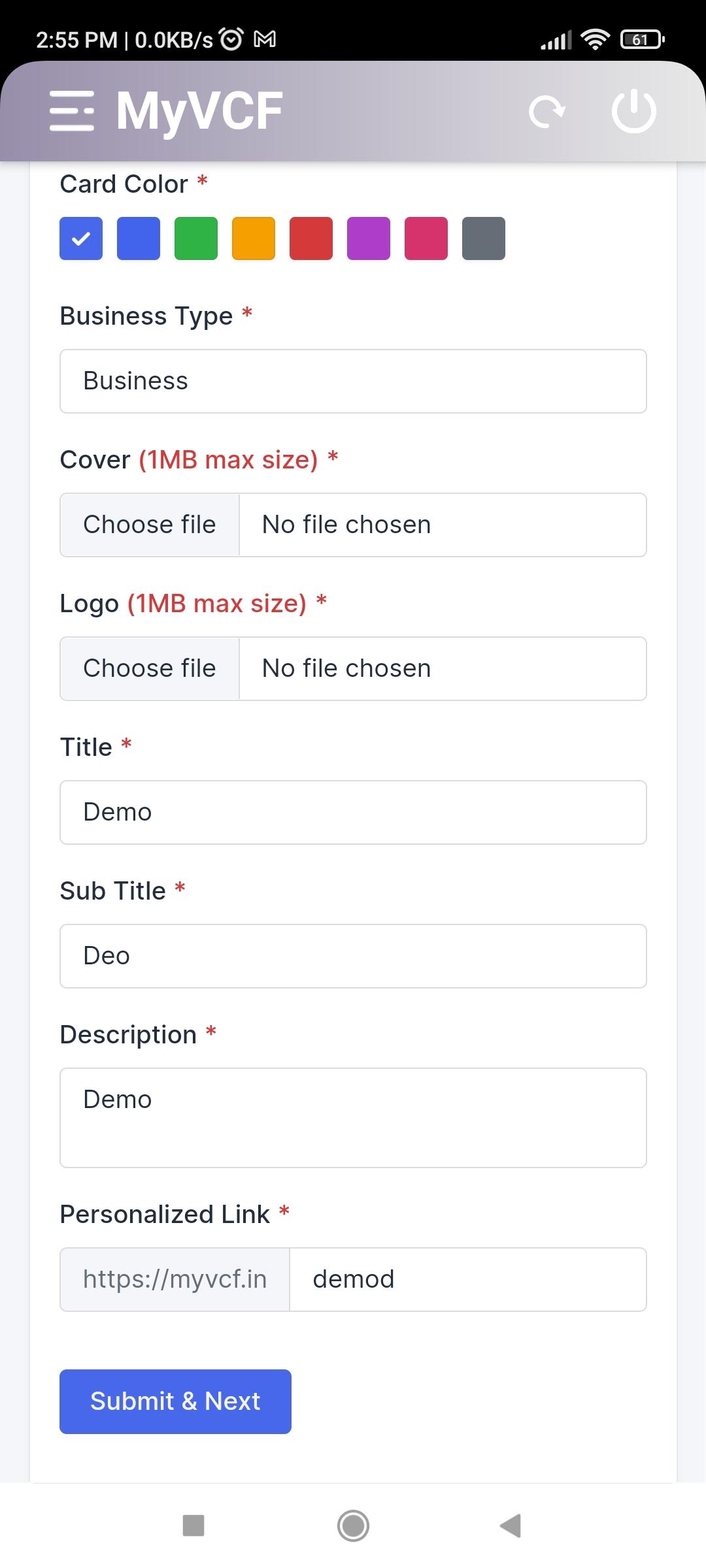
Task: Tap the refresh arrow icon in header
Action: click(x=547, y=112)
